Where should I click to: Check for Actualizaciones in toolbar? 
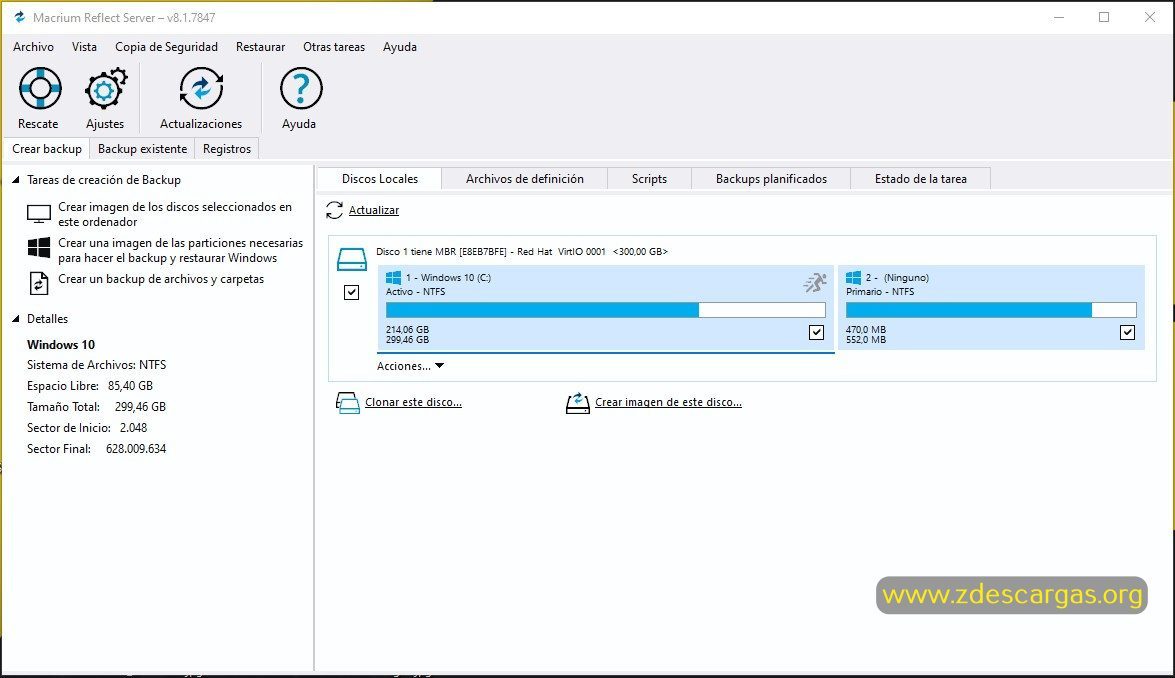201,88
